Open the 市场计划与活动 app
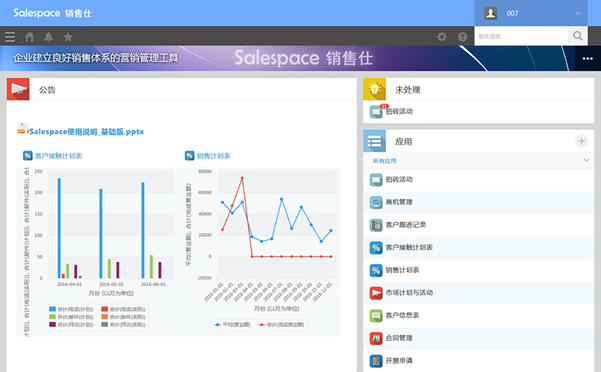Viewport: 601px width, 372px height. (478, 293)
